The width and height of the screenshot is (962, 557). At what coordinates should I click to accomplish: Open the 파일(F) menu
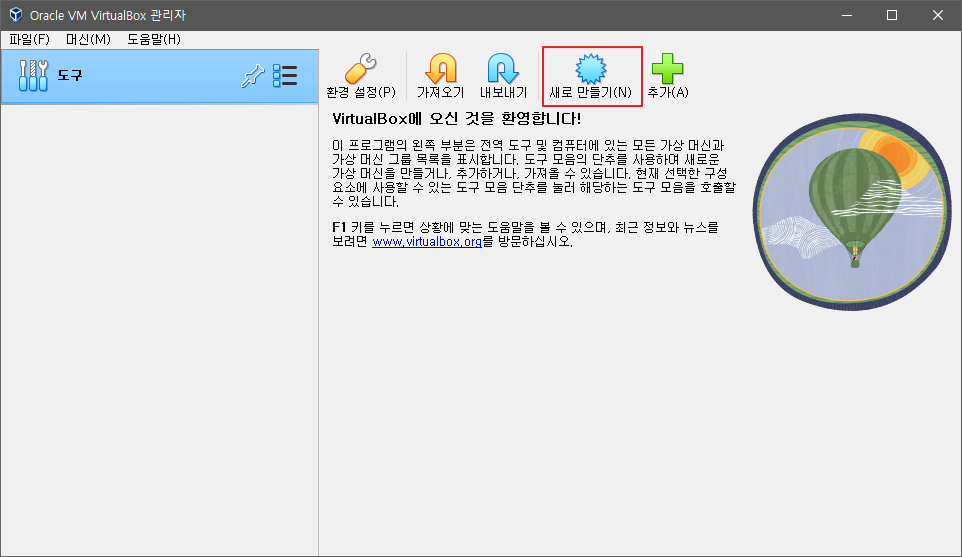click(x=29, y=39)
